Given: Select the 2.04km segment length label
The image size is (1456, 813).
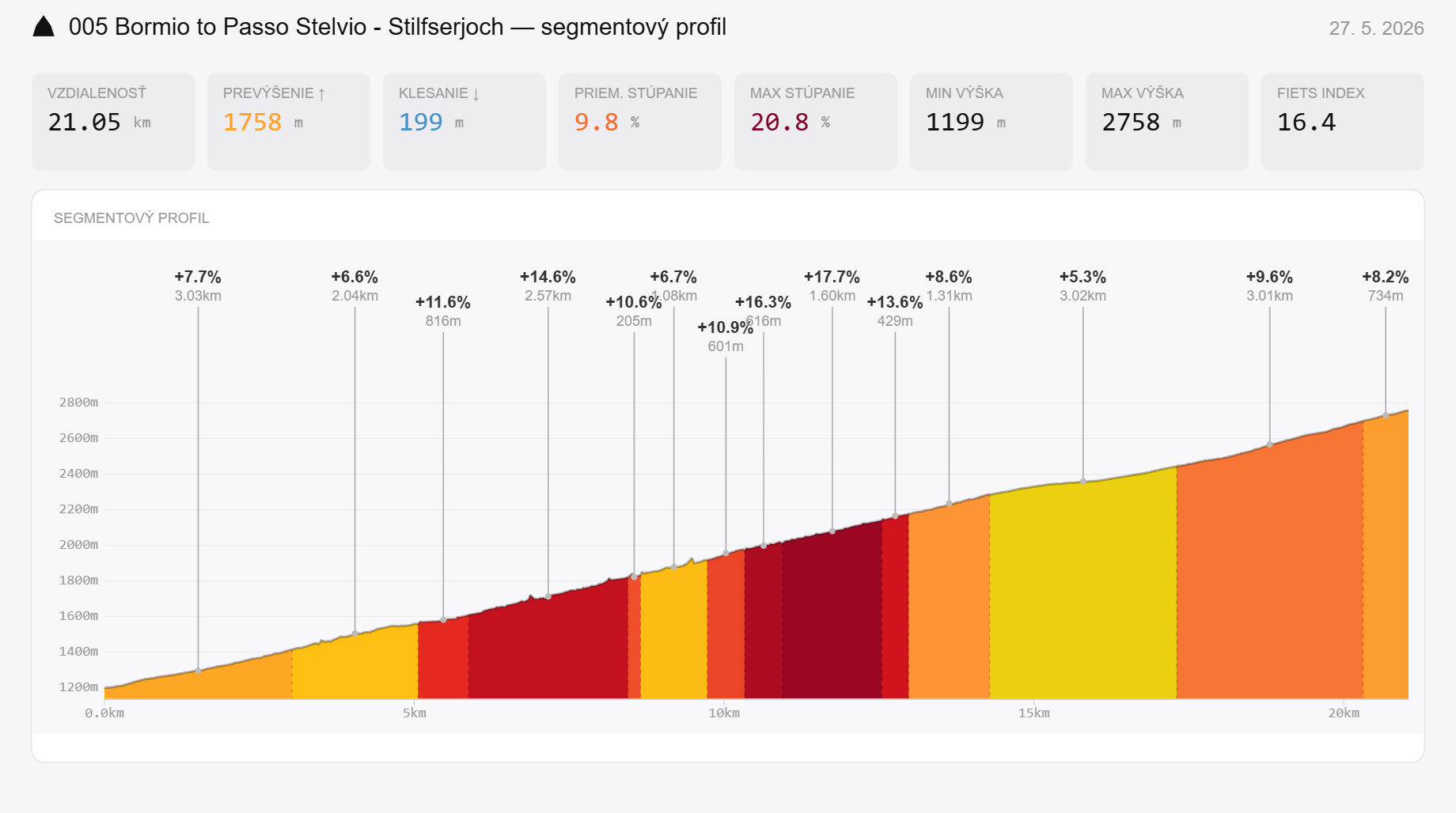Looking at the screenshot, I should (x=355, y=296).
